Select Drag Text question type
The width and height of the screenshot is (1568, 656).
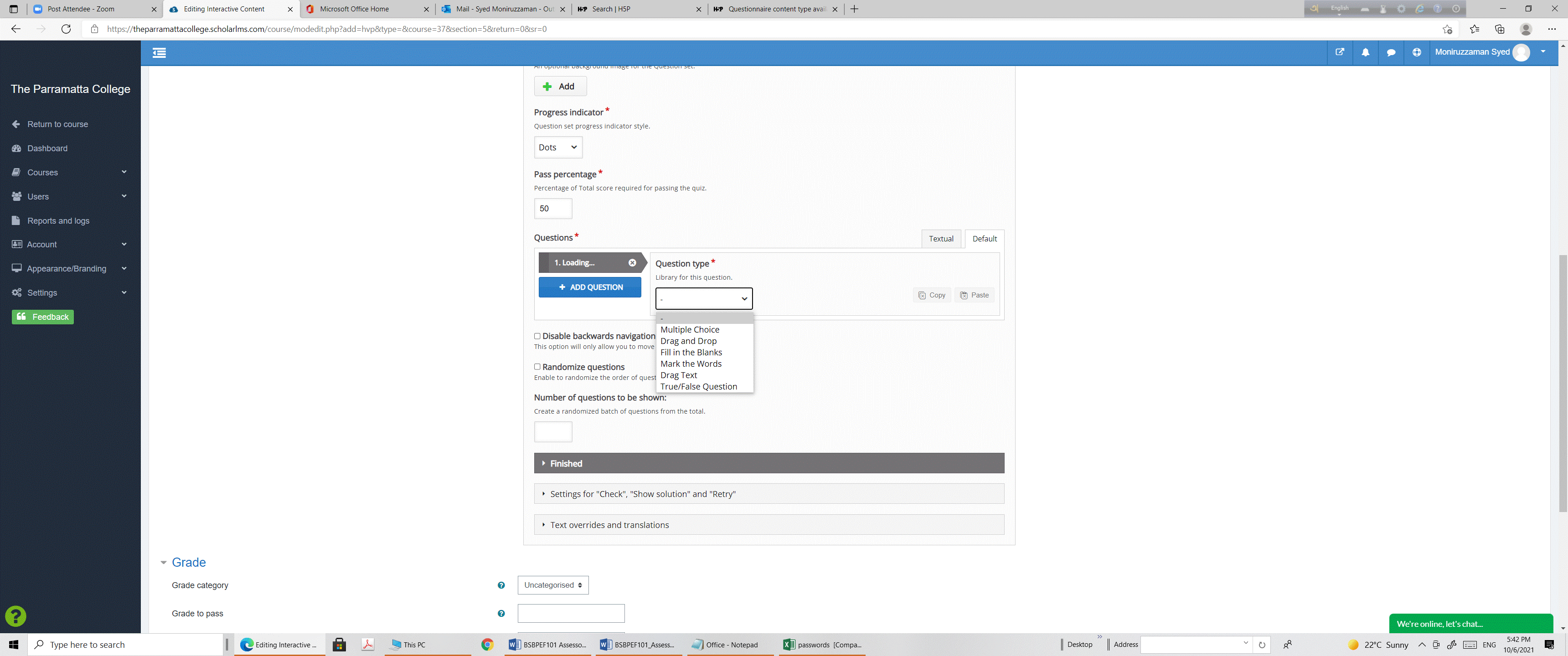coord(704,375)
